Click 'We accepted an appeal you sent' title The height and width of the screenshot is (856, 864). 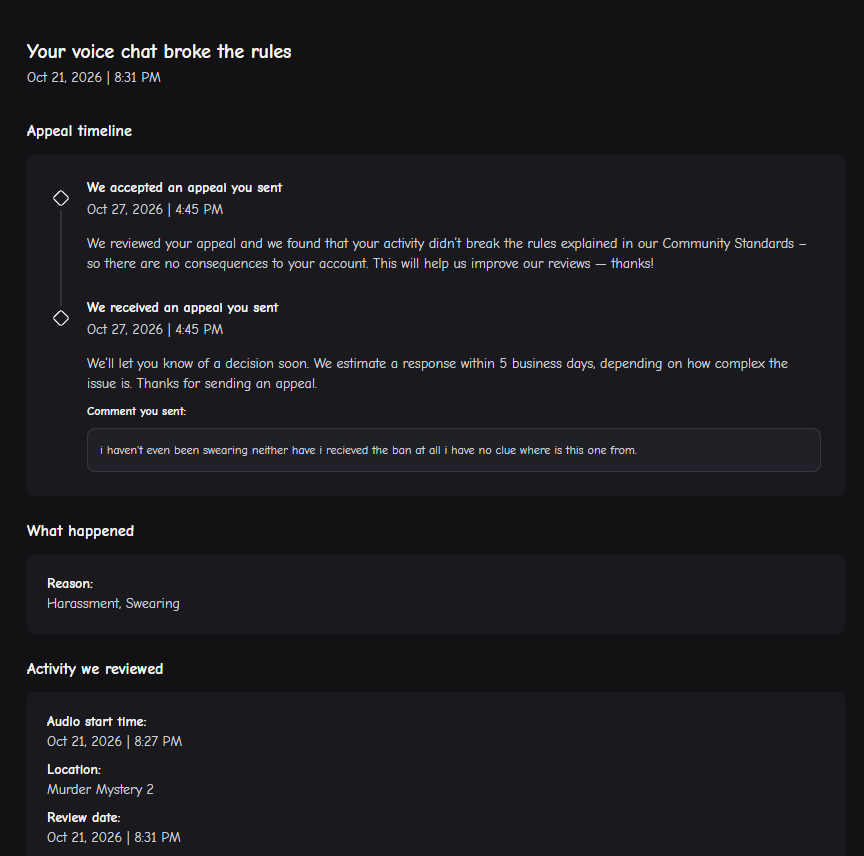pyautogui.click(x=184, y=188)
